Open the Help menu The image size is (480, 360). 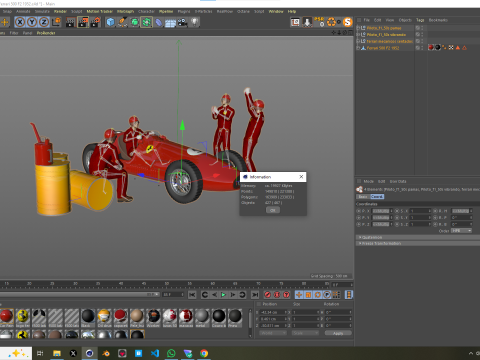coord(292,11)
